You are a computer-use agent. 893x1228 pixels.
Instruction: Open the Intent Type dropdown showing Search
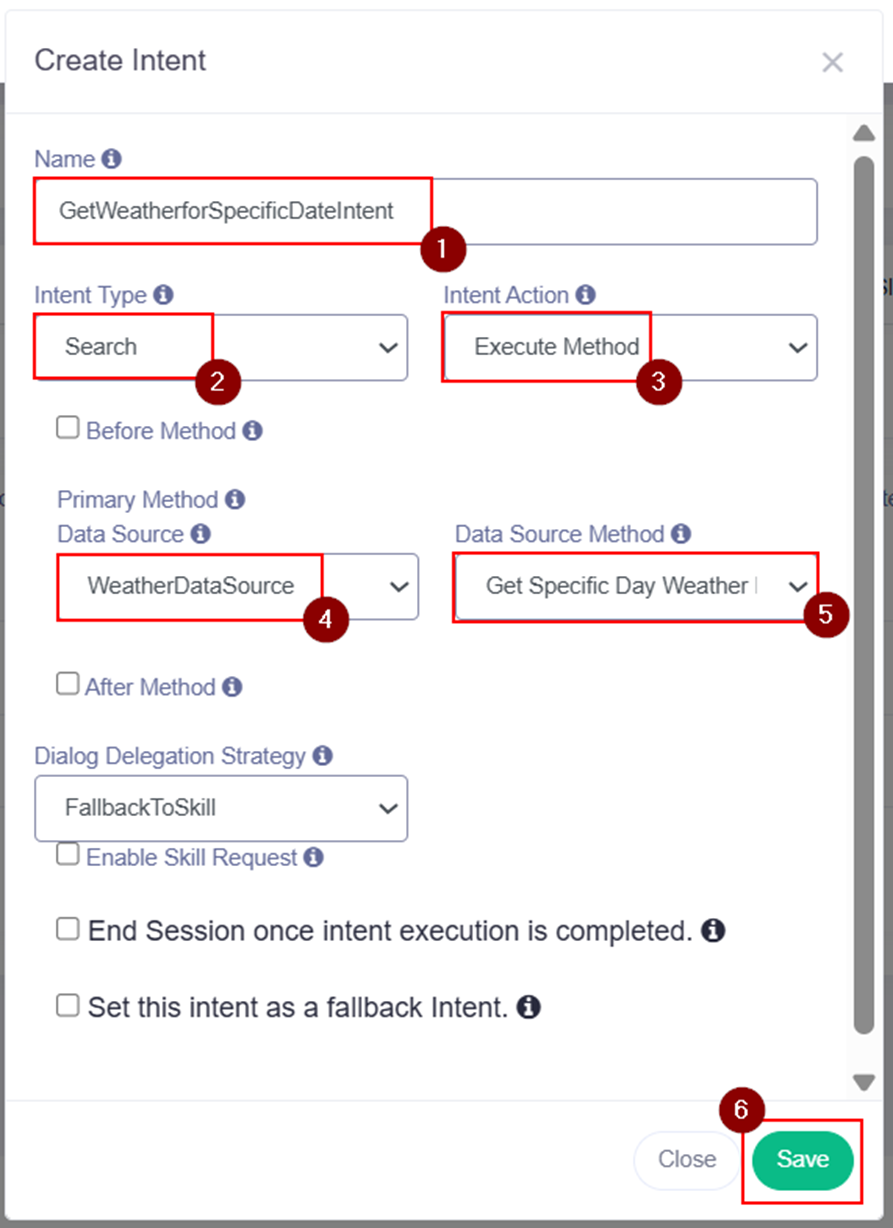pos(221,347)
